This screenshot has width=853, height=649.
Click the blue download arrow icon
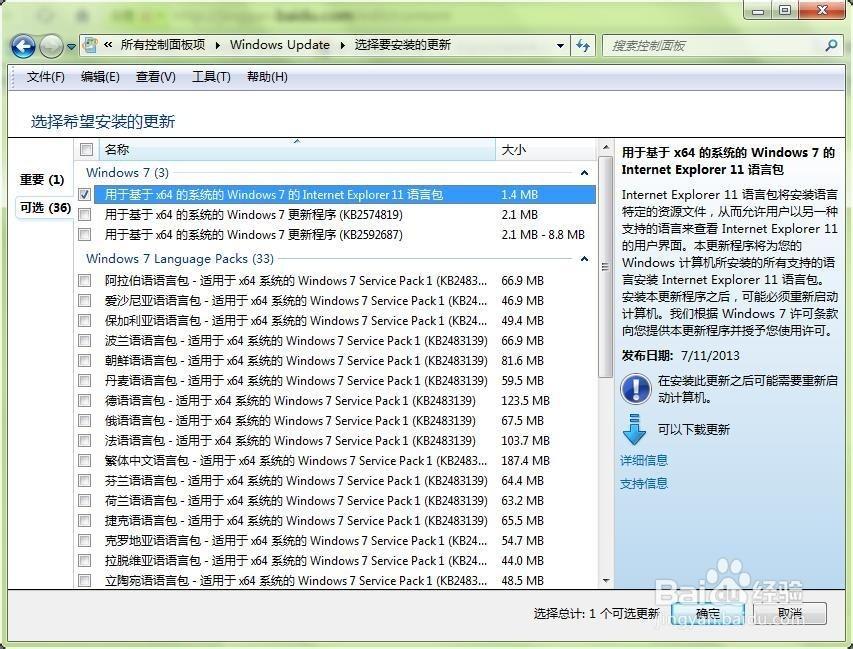[634, 430]
